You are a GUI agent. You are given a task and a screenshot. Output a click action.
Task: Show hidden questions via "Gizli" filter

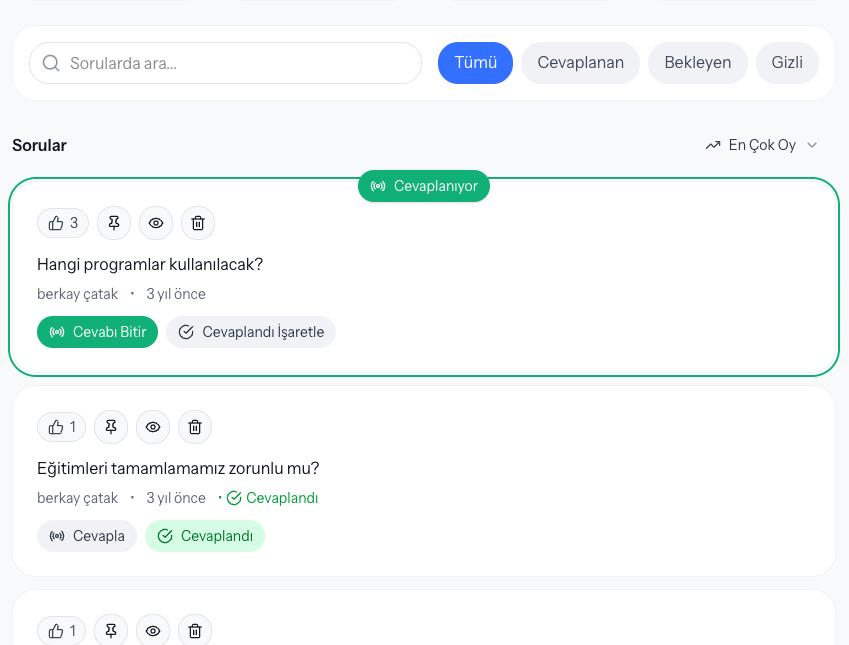pyautogui.click(x=786, y=62)
